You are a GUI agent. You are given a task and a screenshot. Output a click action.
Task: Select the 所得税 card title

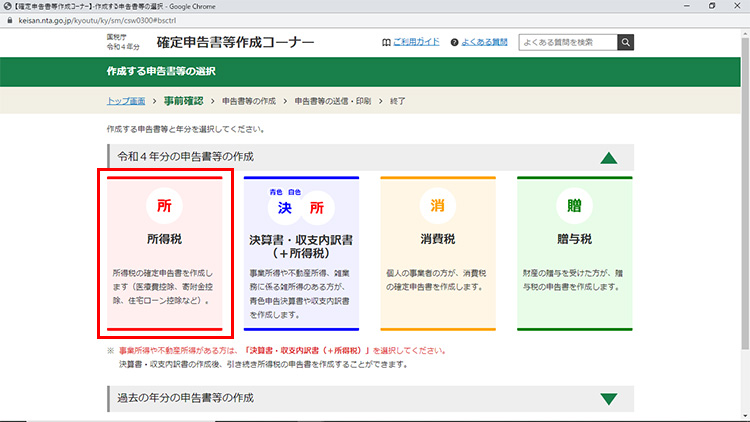click(164, 240)
